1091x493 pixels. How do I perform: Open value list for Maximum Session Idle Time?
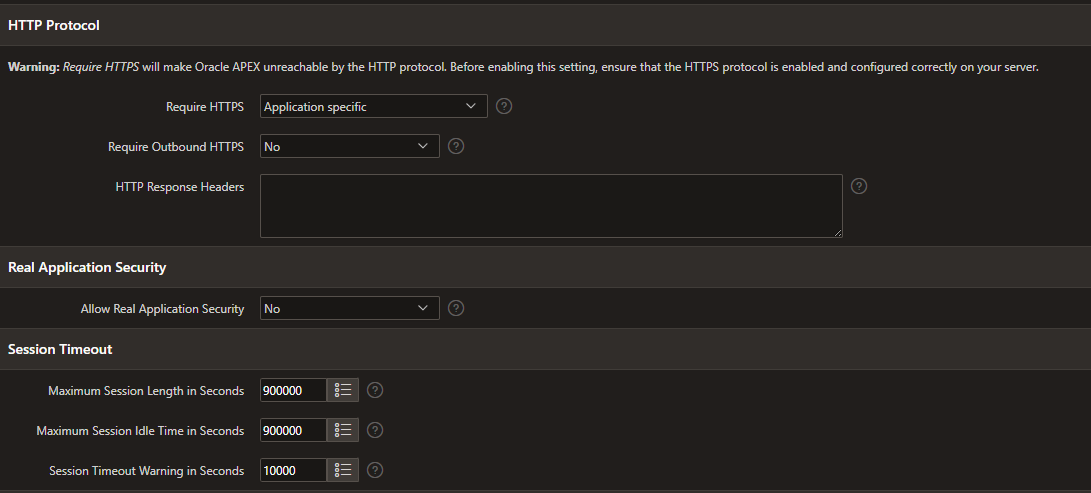pyautogui.click(x=343, y=430)
